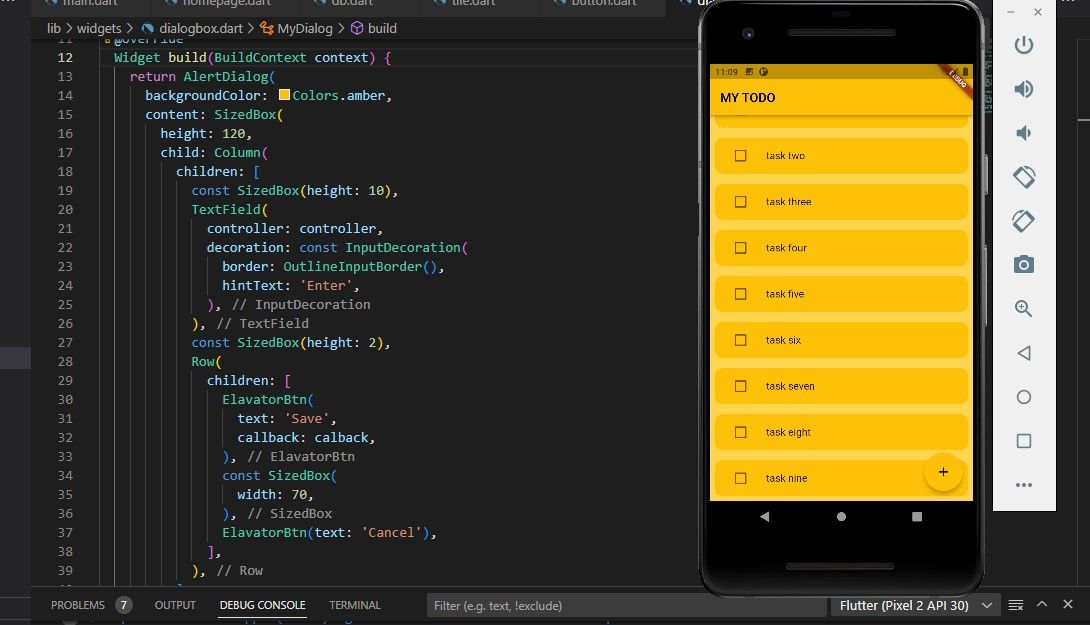Click the amber color swatch on line 14
The height and width of the screenshot is (625, 1090).
pos(284,95)
